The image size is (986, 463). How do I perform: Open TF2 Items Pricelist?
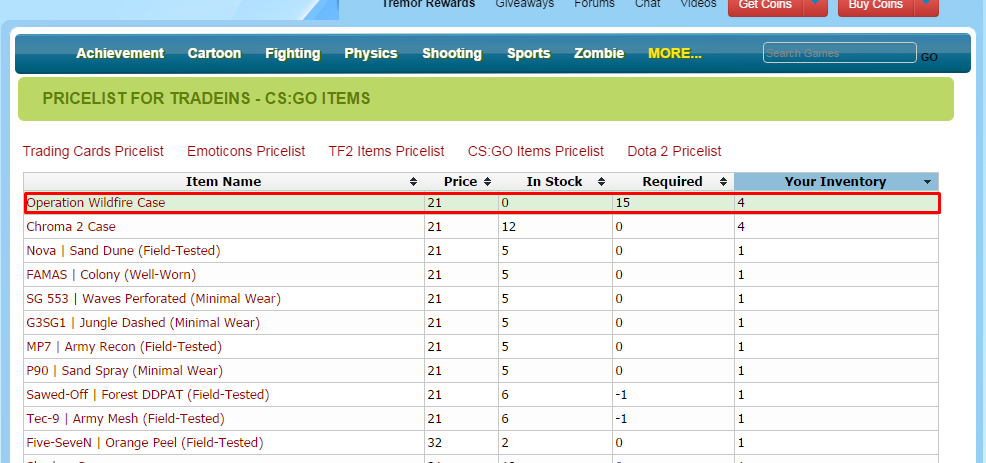[x=386, y=152]
